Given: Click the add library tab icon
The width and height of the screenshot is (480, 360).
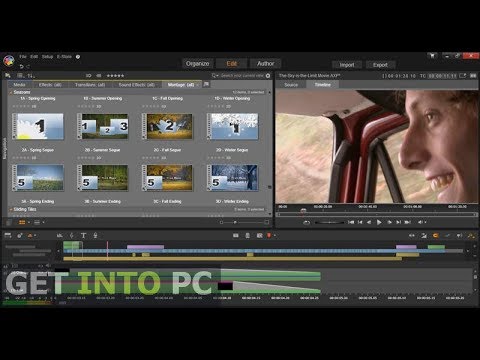Looking at the screenshot, I should coord(206,84).
